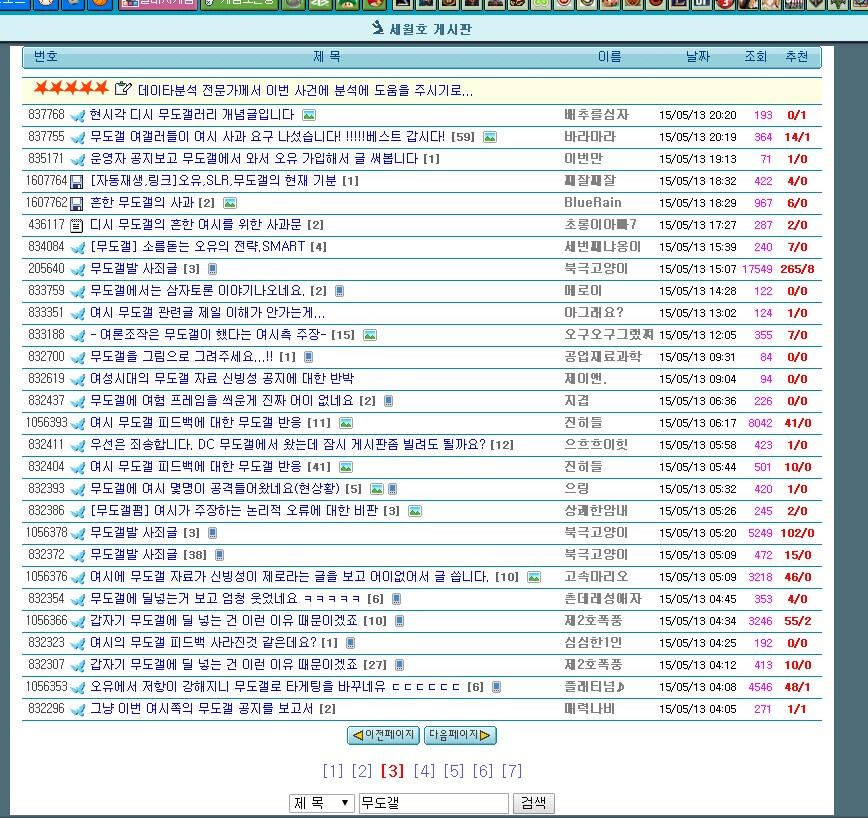This screenshot has height=818, width=868.
Task: Jump to page [1]
Action: point(333,770)
